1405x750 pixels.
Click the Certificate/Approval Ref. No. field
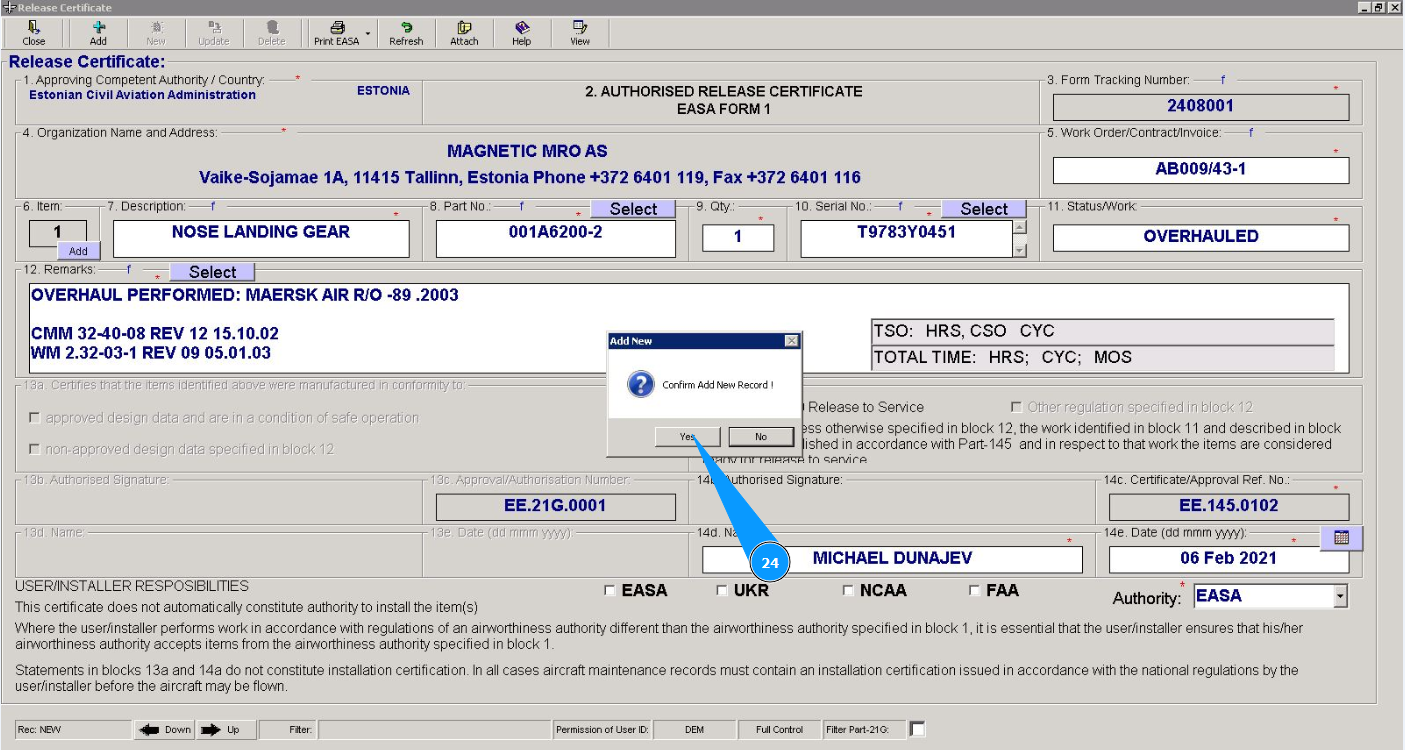(x=1229, y=506)
